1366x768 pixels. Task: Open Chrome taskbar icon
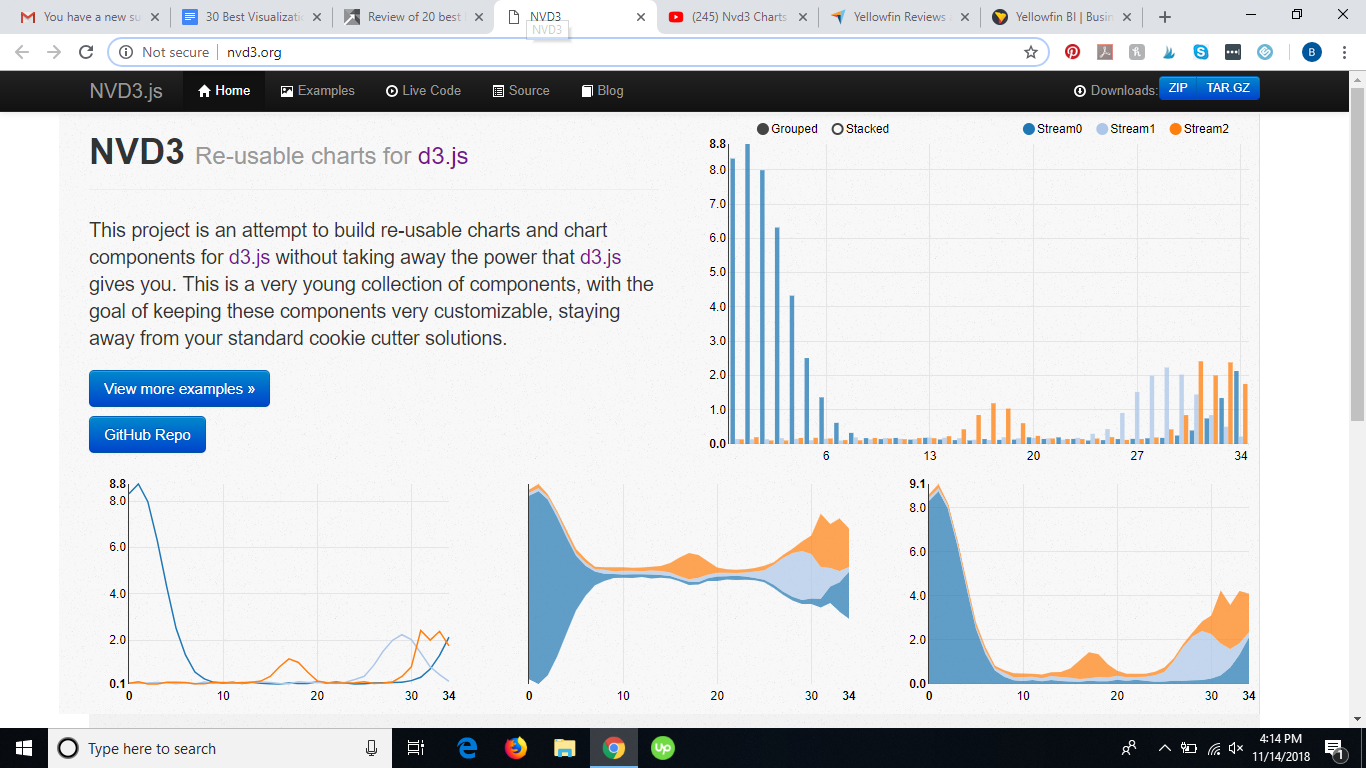[614, 748]
